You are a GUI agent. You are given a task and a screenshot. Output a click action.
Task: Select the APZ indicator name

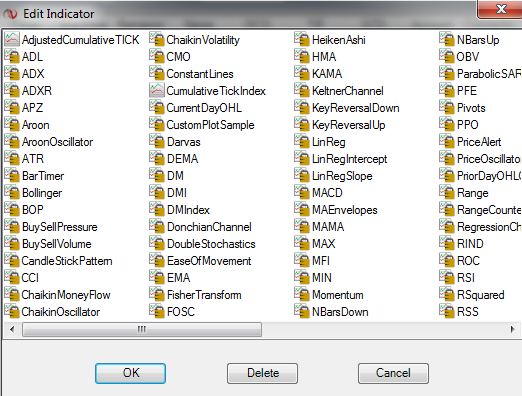click(32, 108)
